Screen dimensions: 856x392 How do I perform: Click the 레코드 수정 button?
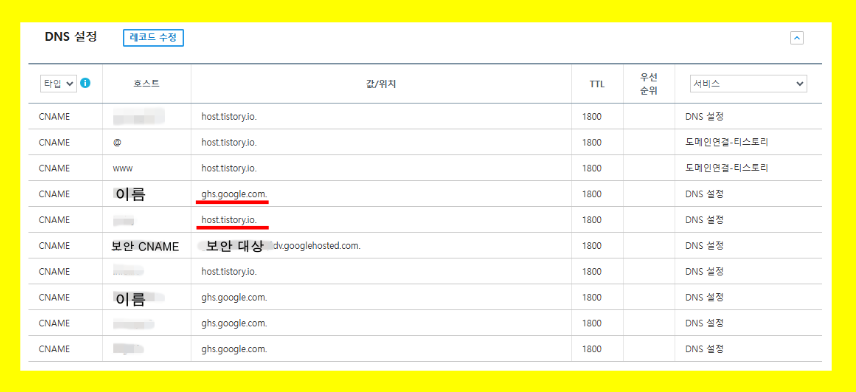tap(153, 38)
